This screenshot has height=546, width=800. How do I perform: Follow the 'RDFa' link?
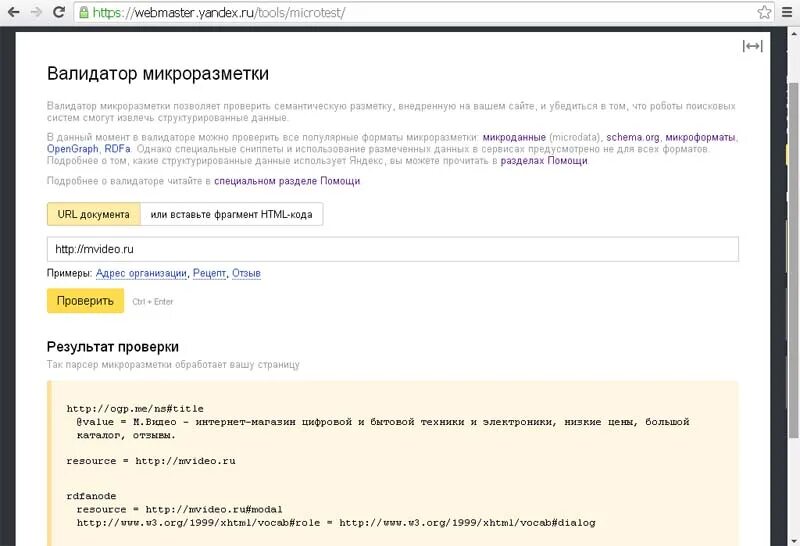pyautogui.click(x=117, y=149)
